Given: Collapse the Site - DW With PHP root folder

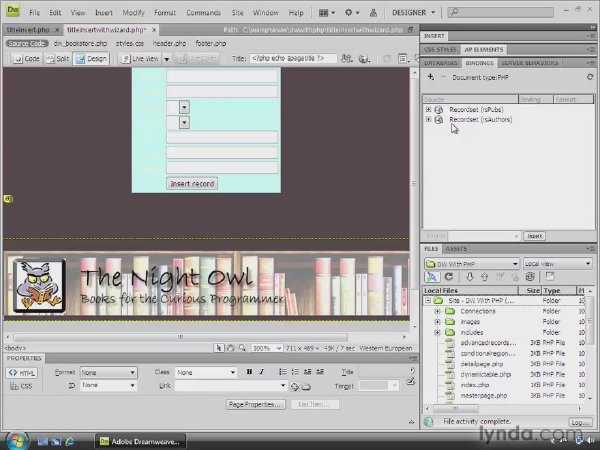Looking at the screenshot, I should point(428,301).
